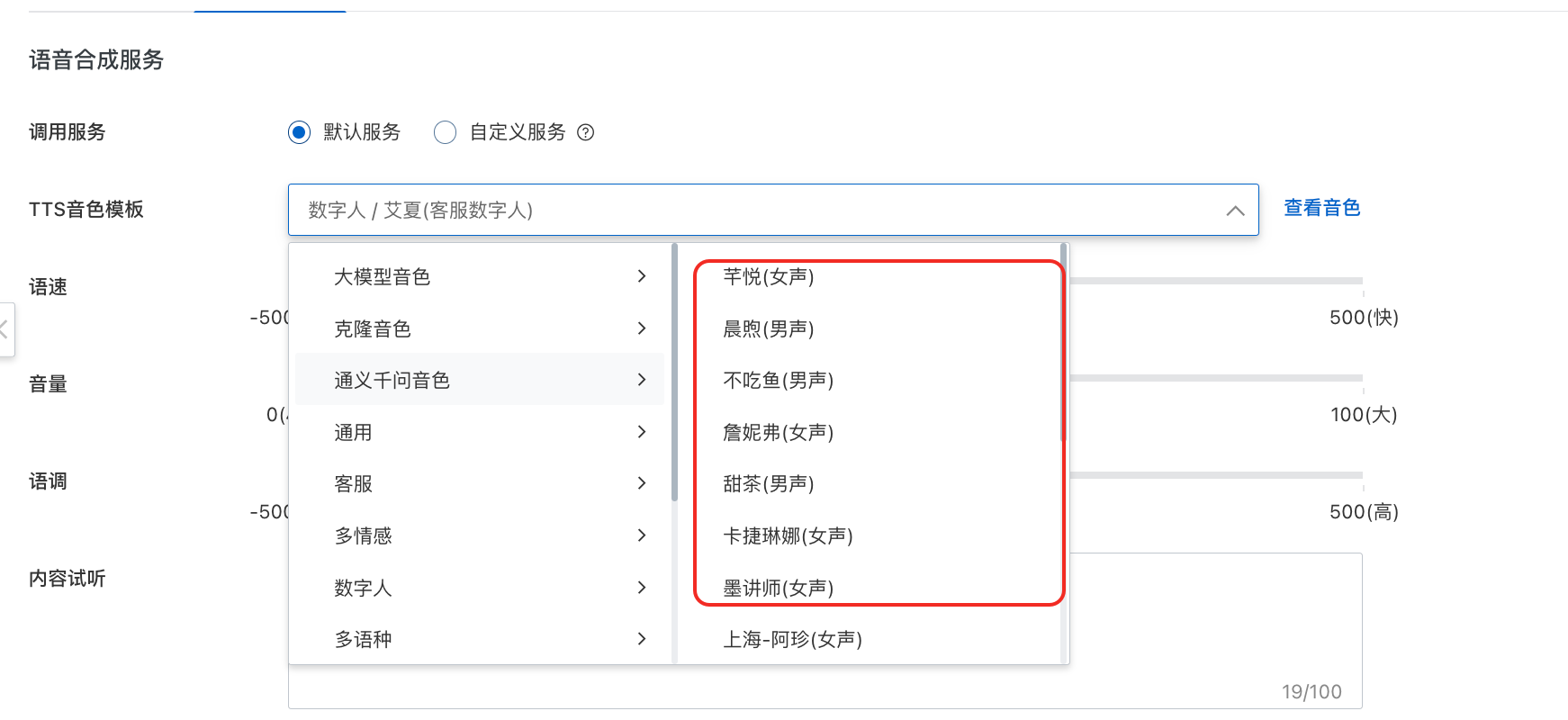This screenshot has width=1568, height=720.
Task: Select the 默认服务 radio button
Action: (299, 132)
